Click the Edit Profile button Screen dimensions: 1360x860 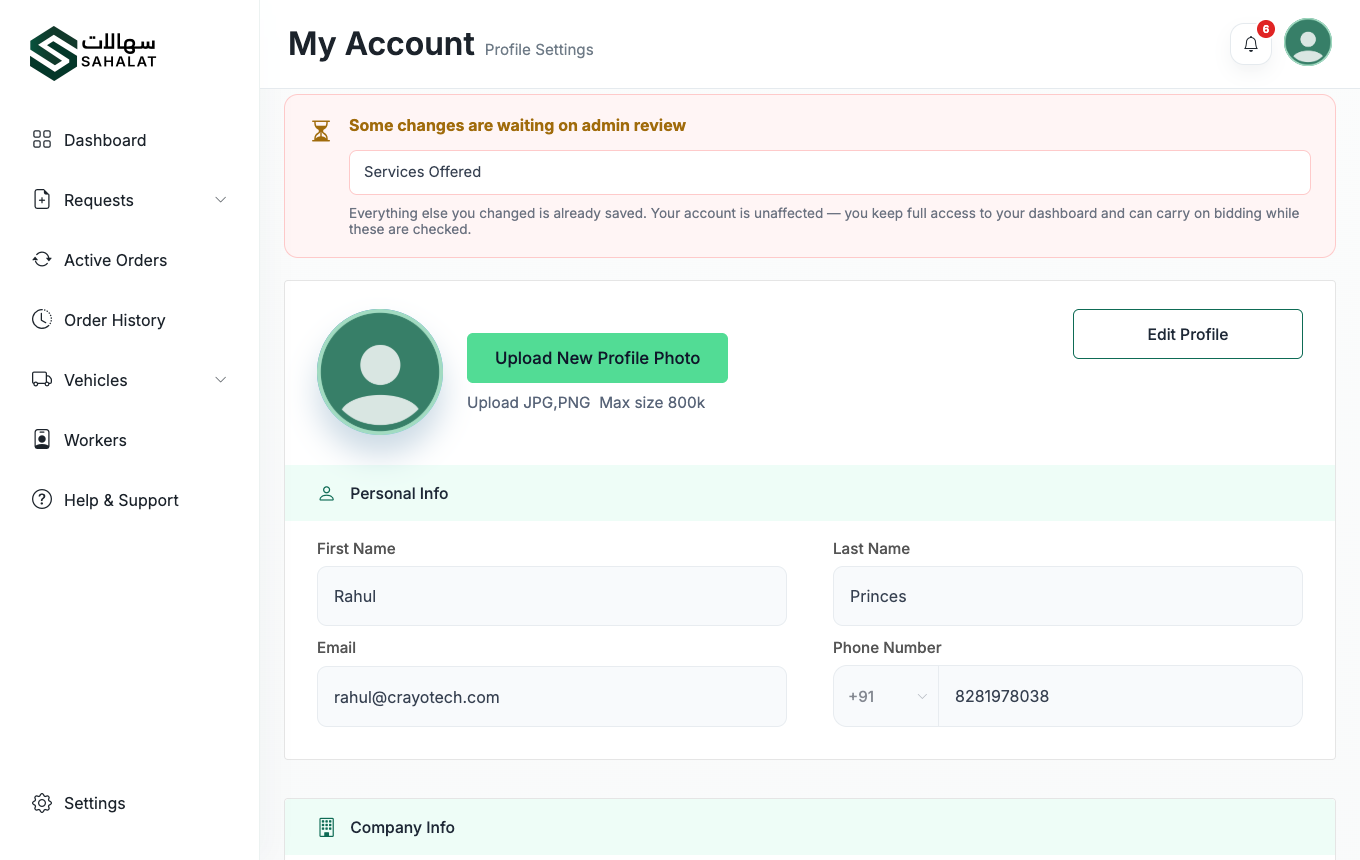coord(1188,334)
